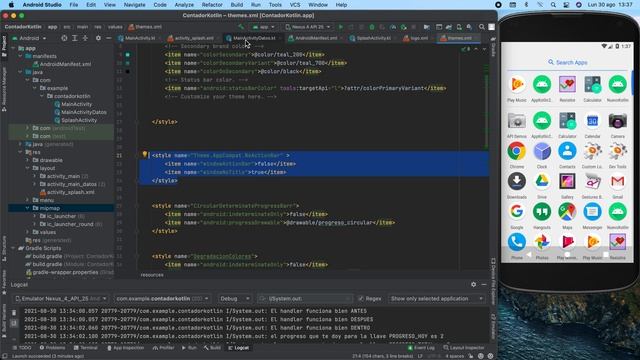This screenshot has height=360, width=640.
Task: Click Collapse All icon in Project panel
Action: 85,38
